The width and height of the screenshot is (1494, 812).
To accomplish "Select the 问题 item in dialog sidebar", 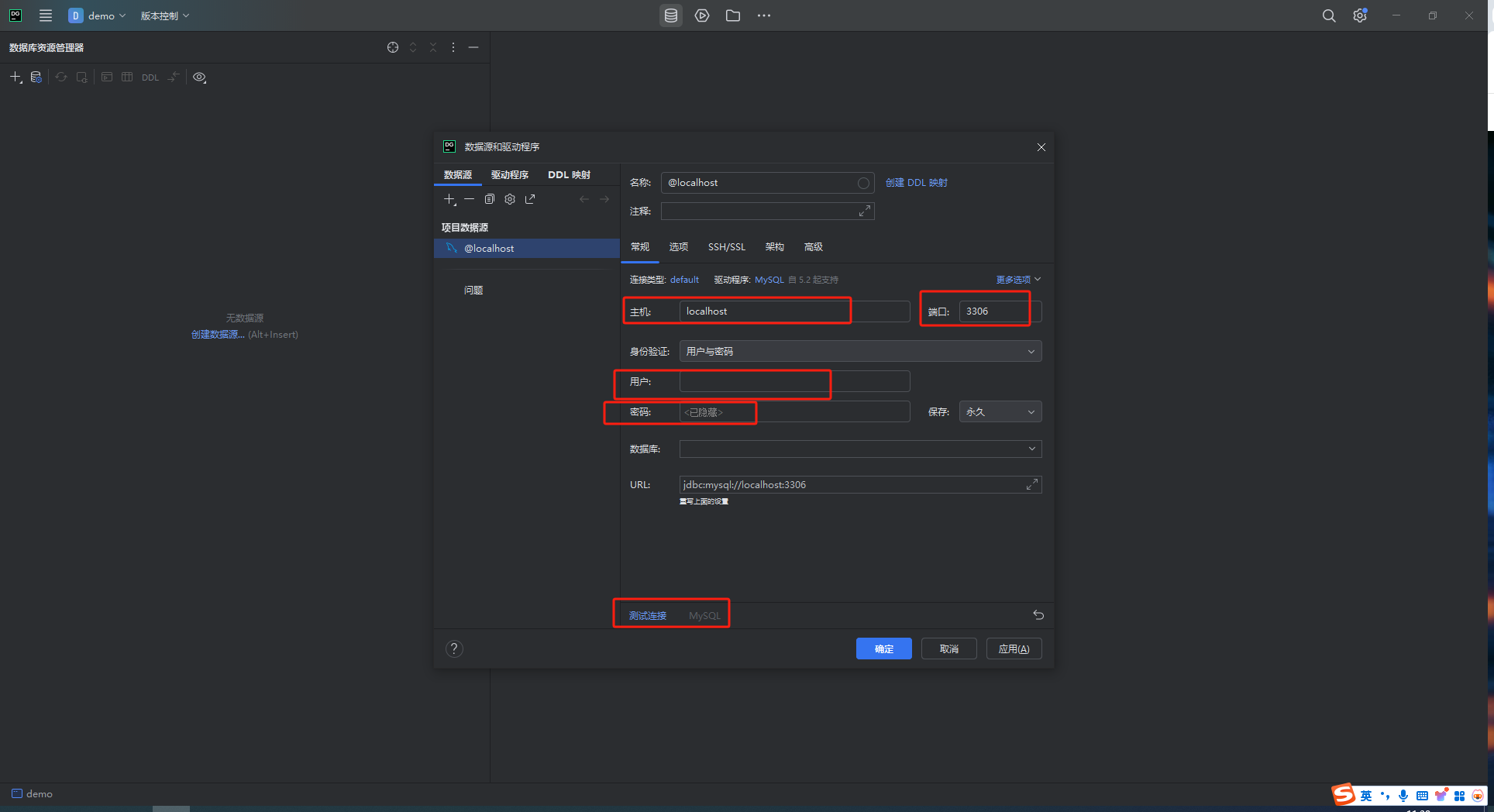I will [473, 291].
